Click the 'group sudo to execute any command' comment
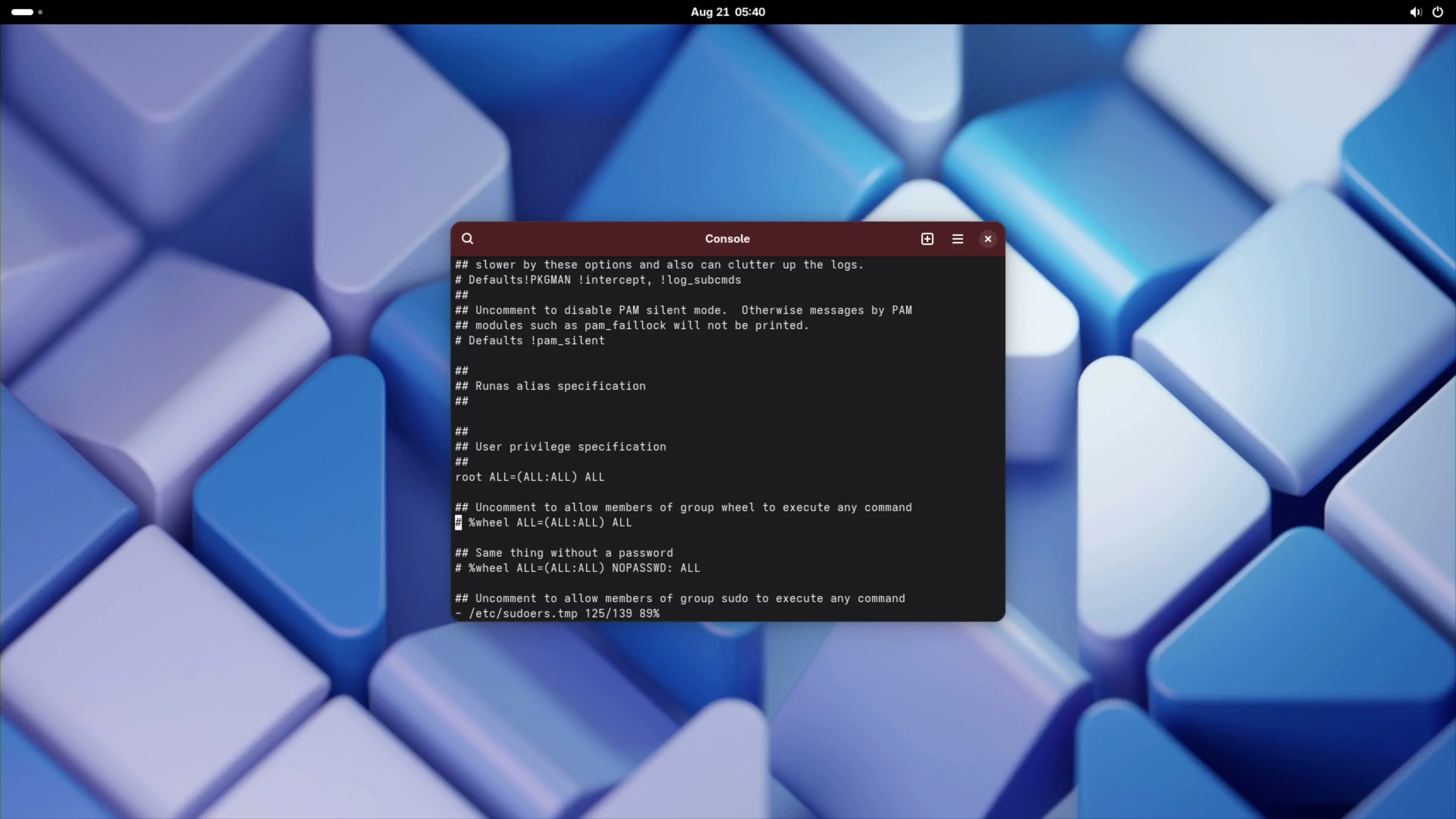Screen dimensions: 1456x819 pyautogui.click(x=680, y=599)
